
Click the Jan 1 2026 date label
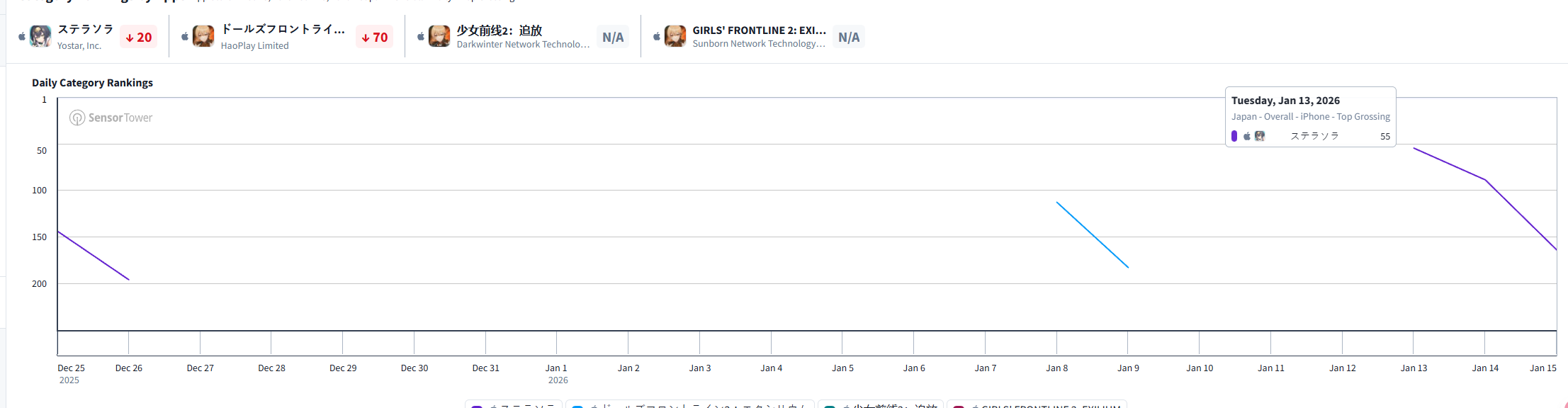557,374
